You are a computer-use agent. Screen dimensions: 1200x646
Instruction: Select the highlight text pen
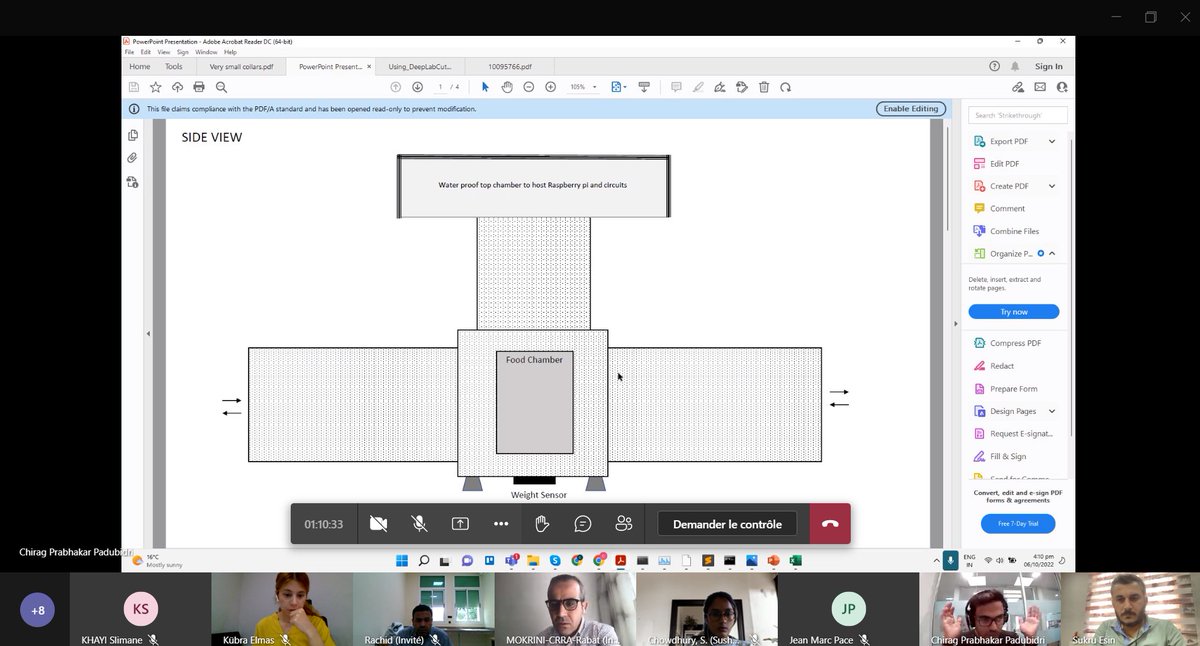click(x=699, y=87)
